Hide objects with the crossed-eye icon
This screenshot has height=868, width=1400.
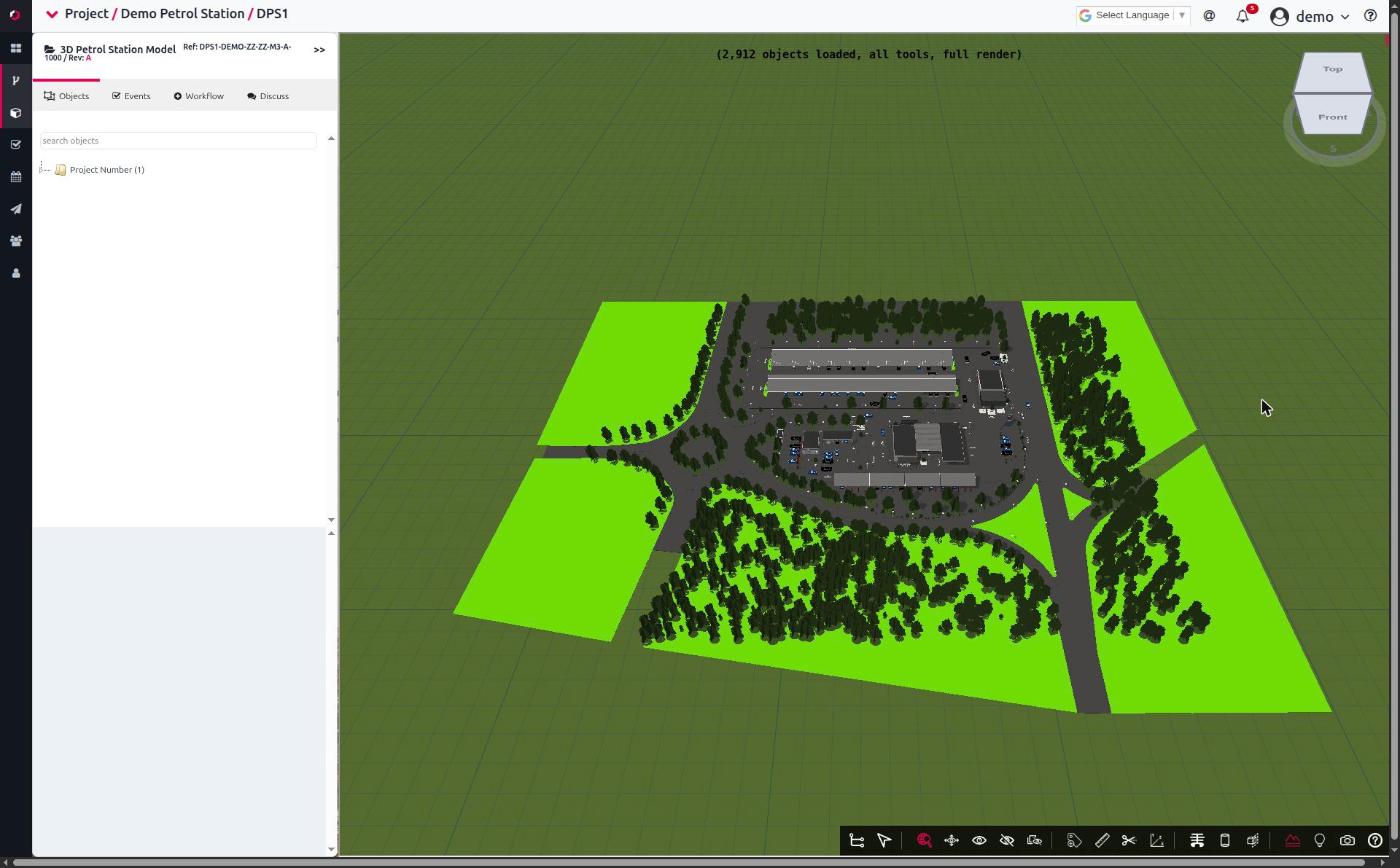[1007, 841]
